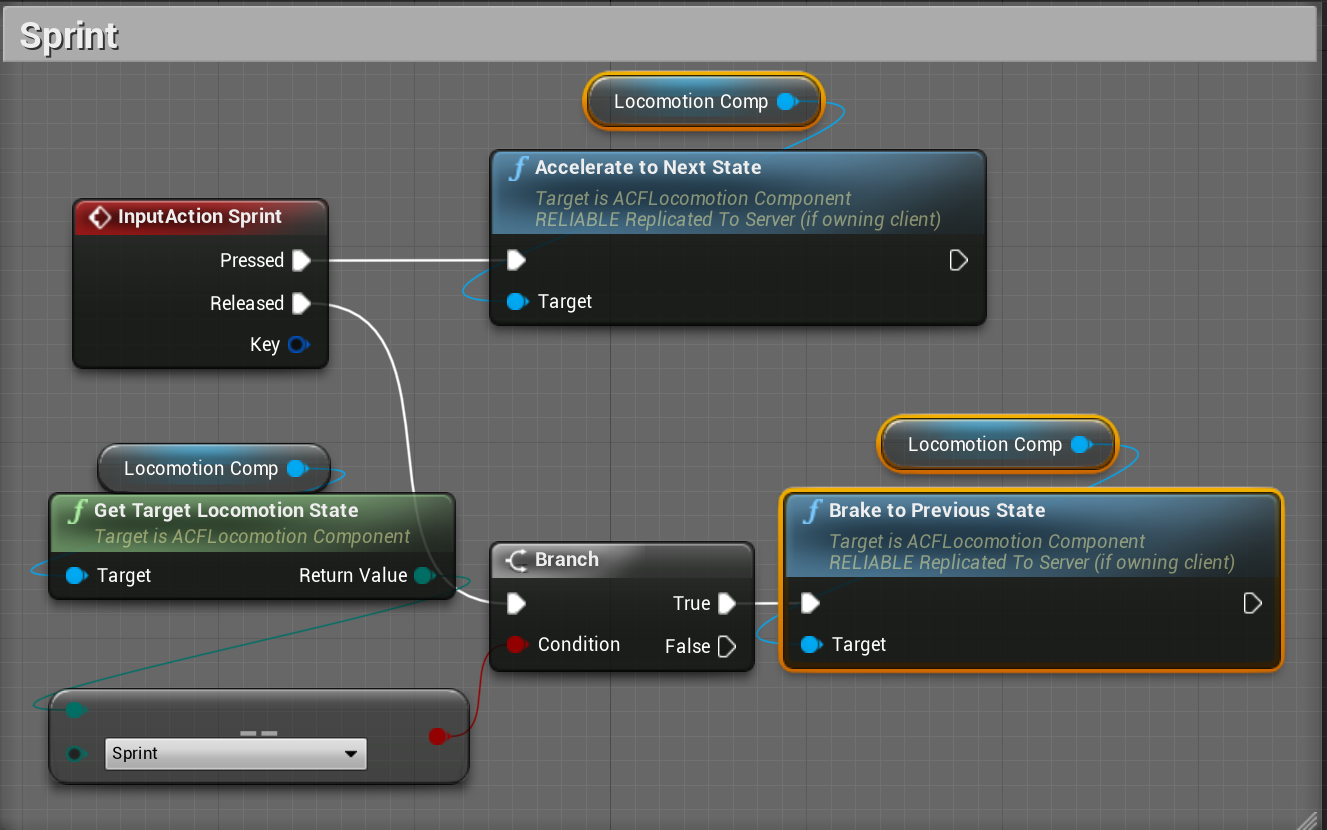Click the output pin of Locomotion Comp above Get Target node
The width and height of the screenshot is (1327, 830).
(x=297, y=468)
